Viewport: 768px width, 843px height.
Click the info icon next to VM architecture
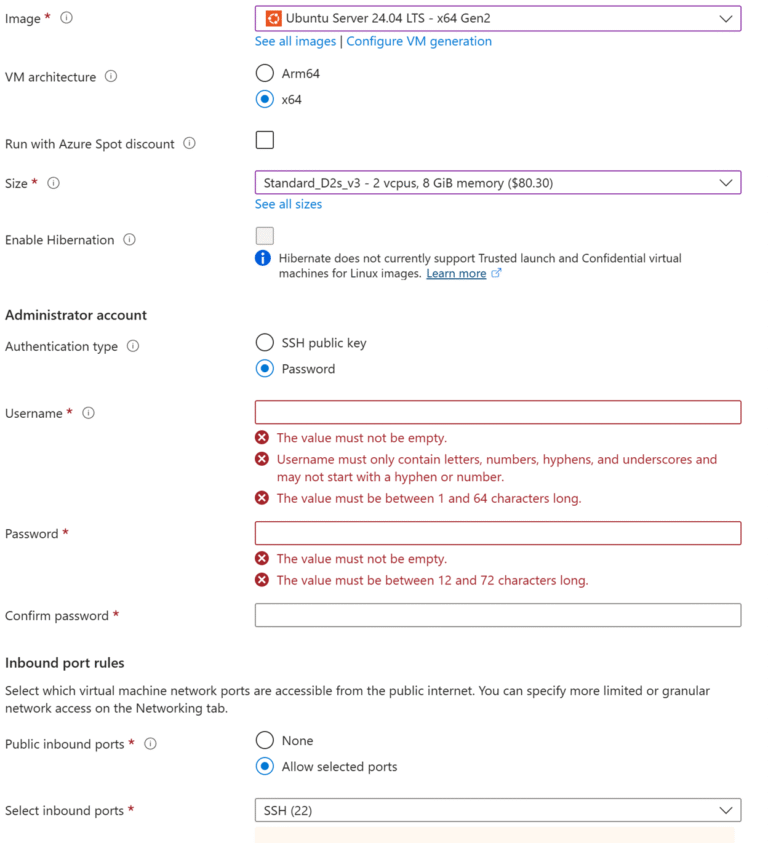110,75
